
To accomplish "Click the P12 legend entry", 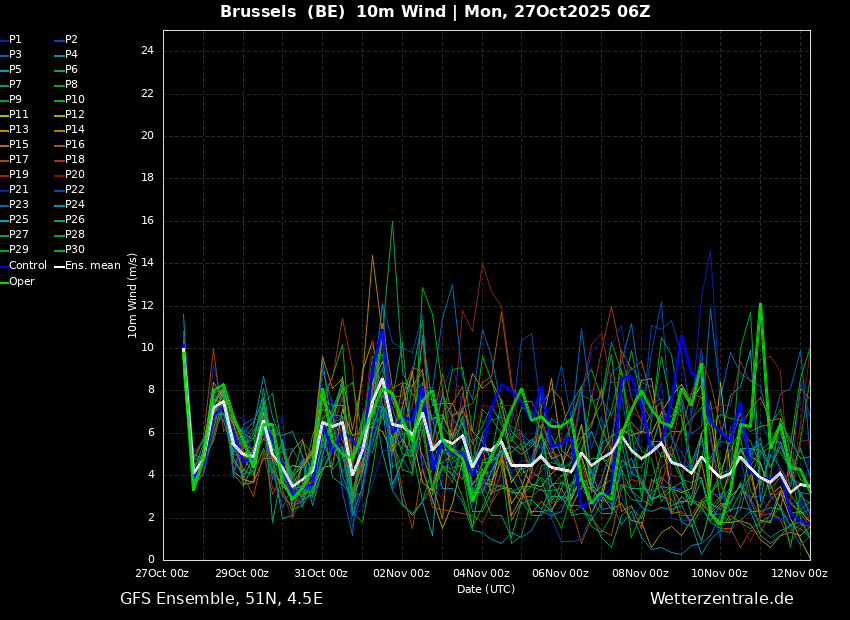I will coord(69,114).
